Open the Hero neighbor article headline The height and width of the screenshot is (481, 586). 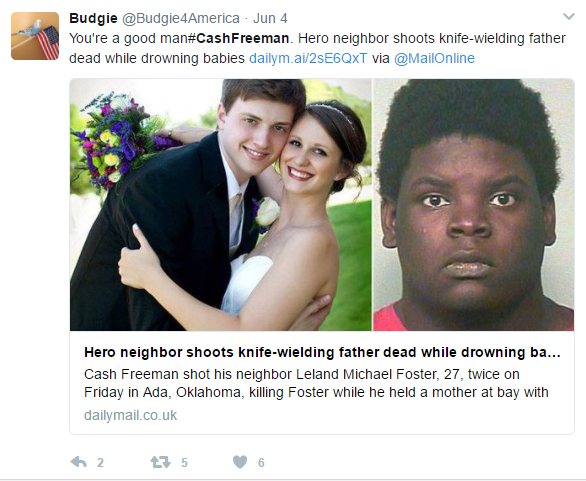click(x=322, y=352)
